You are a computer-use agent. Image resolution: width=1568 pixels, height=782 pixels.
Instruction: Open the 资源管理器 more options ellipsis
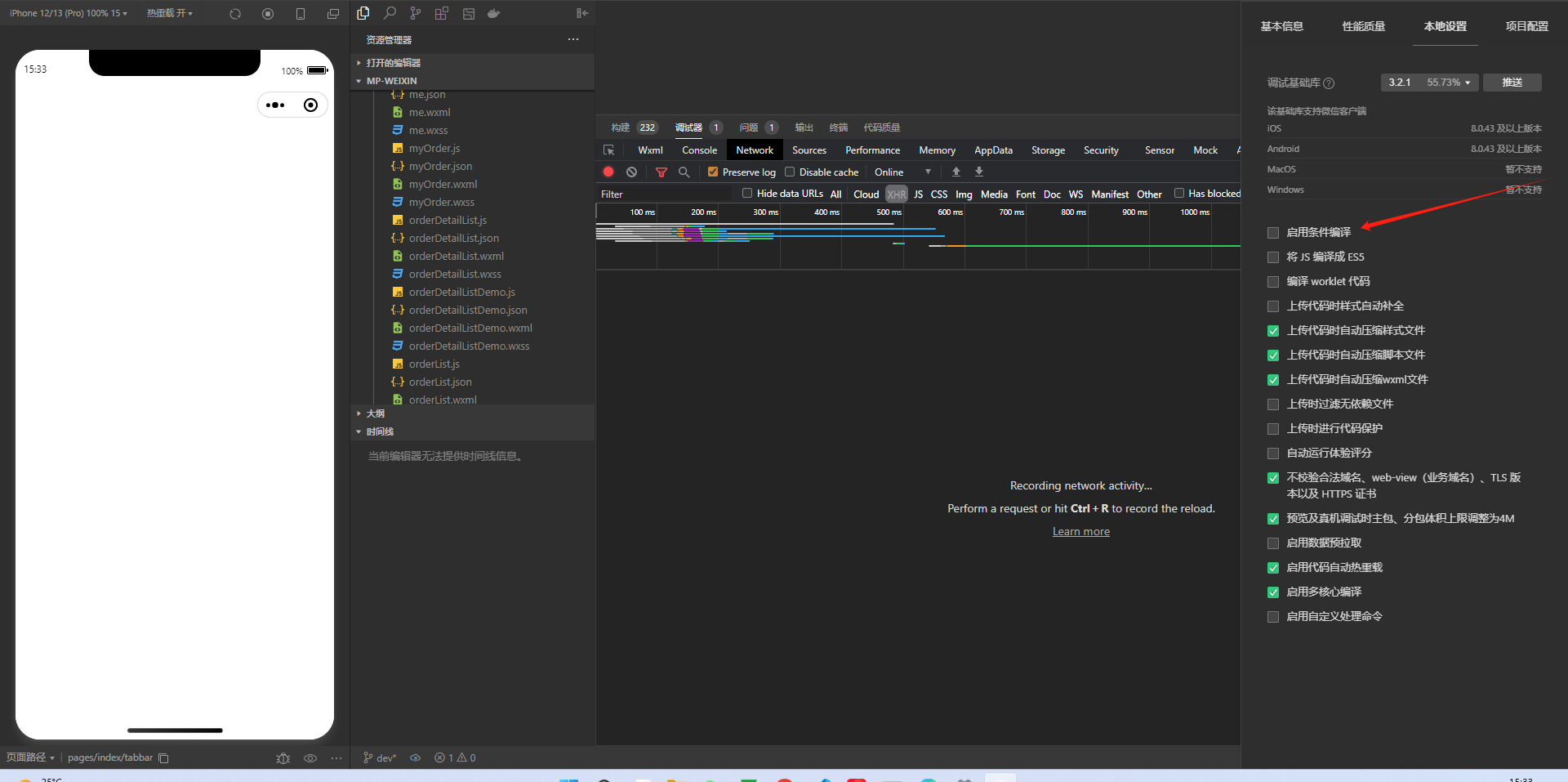click(x=573, y=39)
